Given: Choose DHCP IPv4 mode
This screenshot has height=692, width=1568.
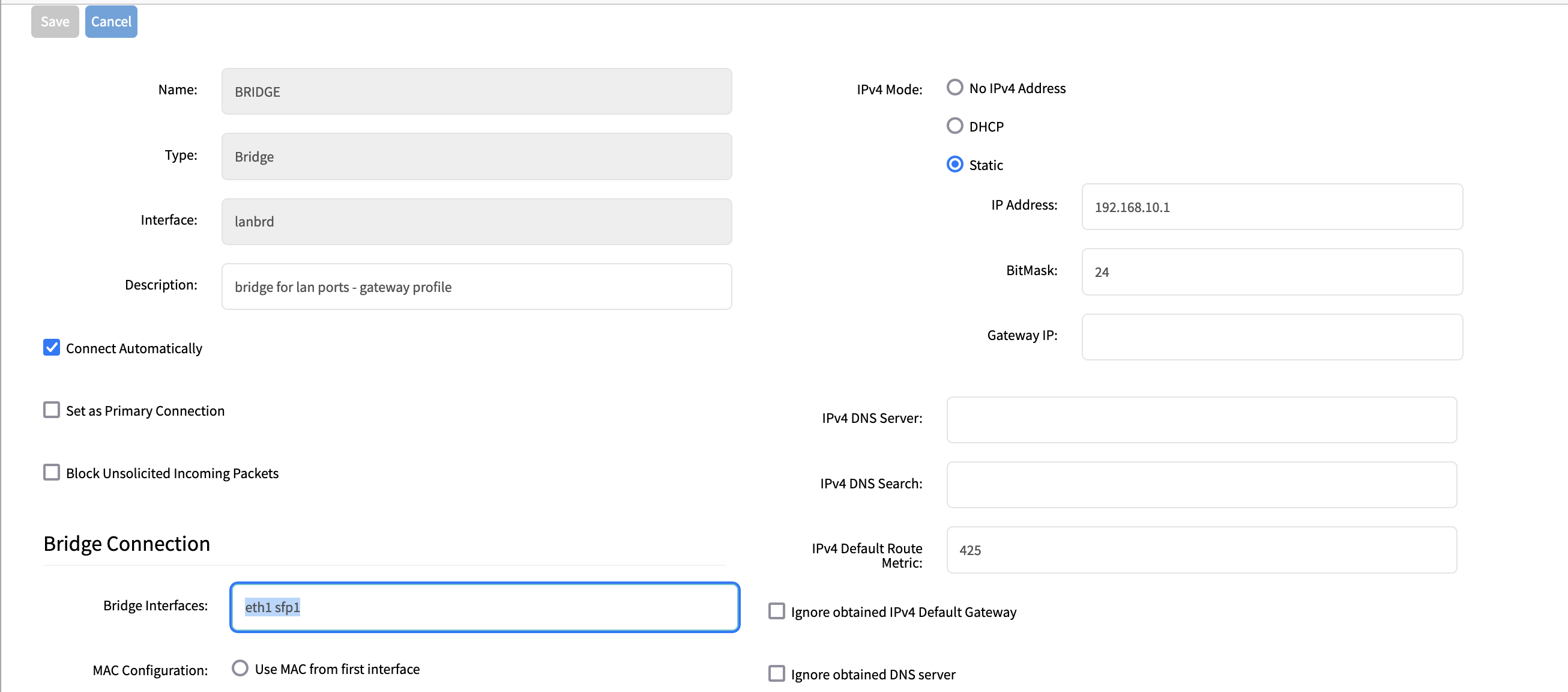Looking at the screenshot, I should pos(955,126).
